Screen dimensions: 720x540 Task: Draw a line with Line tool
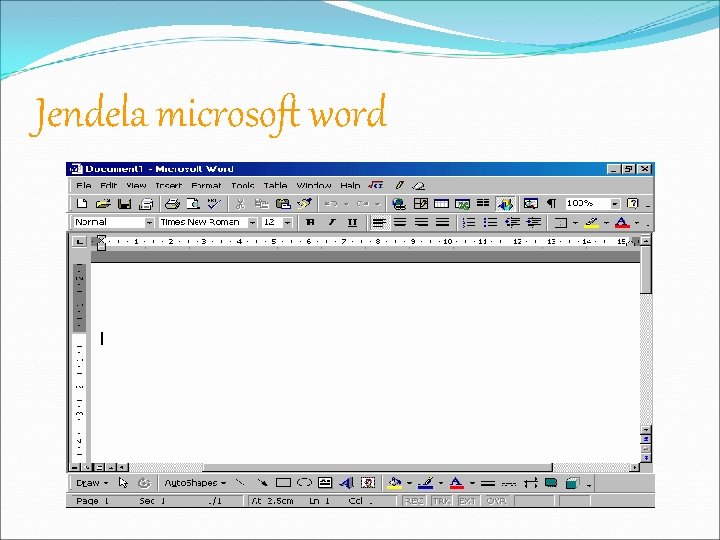(240, 483)
